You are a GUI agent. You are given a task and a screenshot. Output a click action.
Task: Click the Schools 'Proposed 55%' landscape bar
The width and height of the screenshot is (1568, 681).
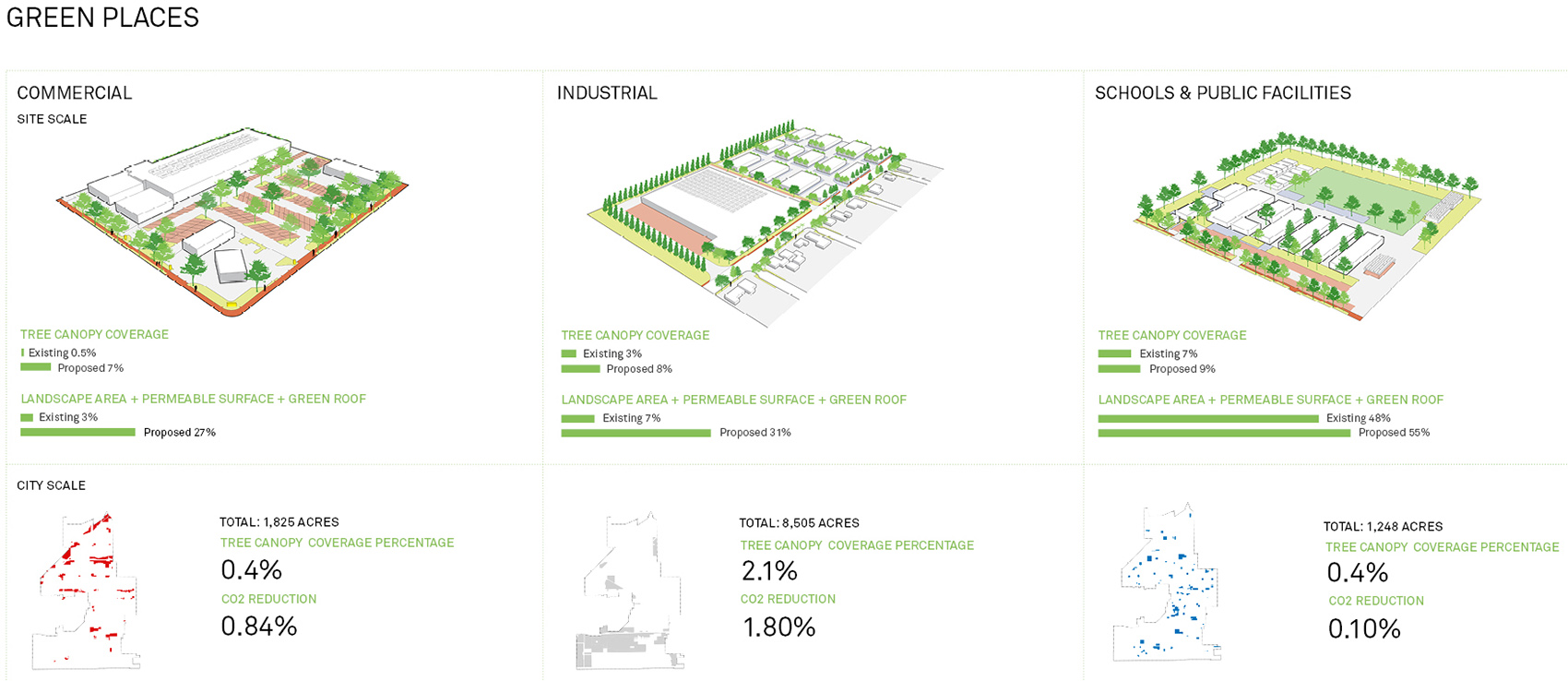click(1224, 433)
